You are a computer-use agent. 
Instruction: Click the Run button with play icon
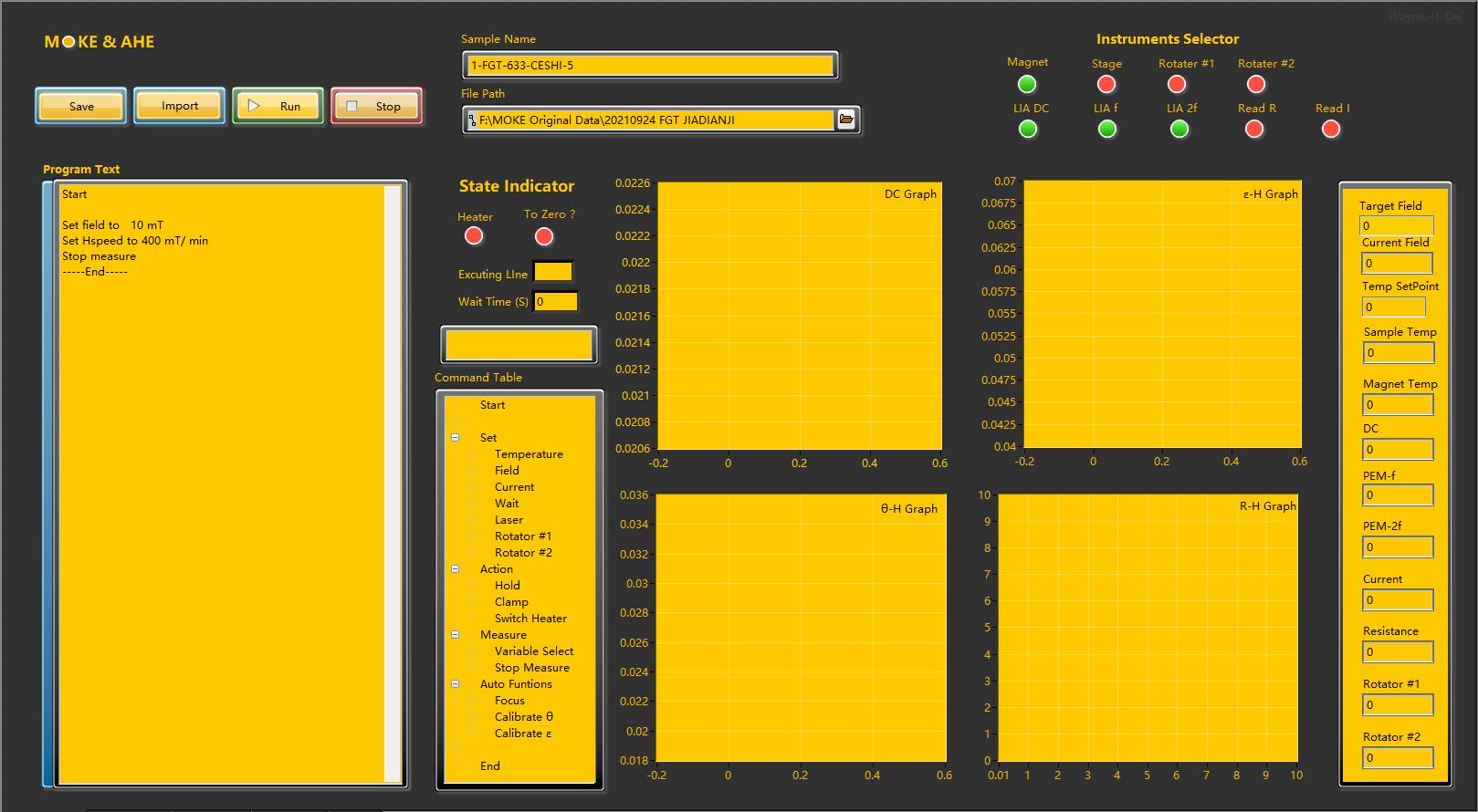[278, 106]
